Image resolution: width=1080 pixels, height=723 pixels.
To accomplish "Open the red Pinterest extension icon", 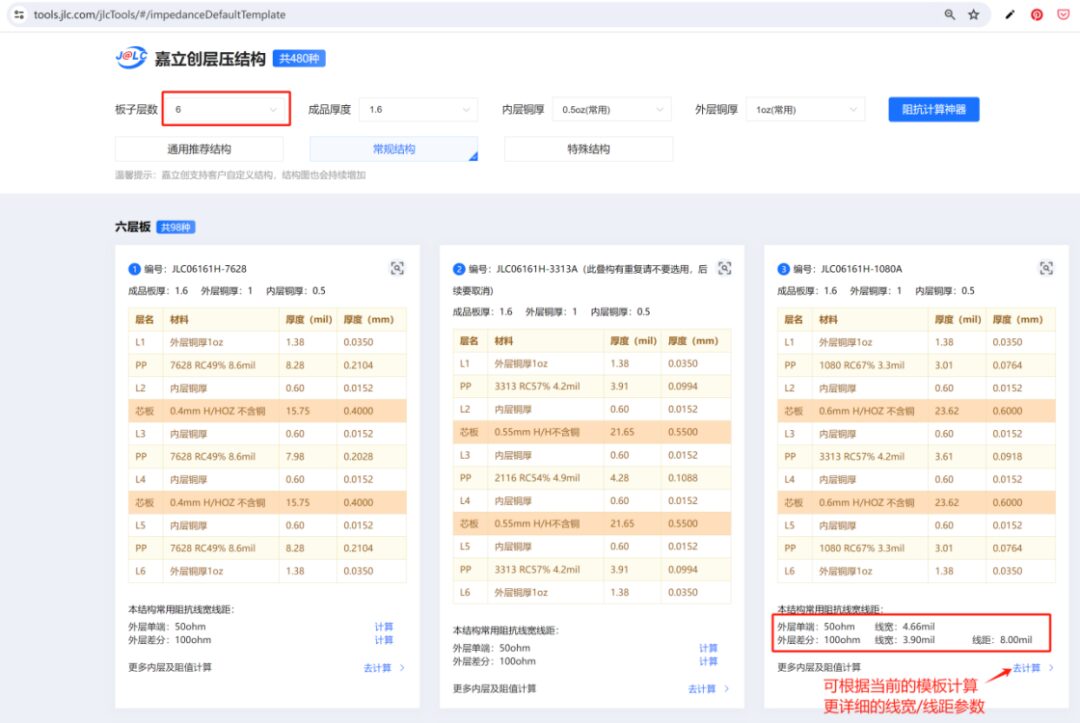I will coord(1037,14).
